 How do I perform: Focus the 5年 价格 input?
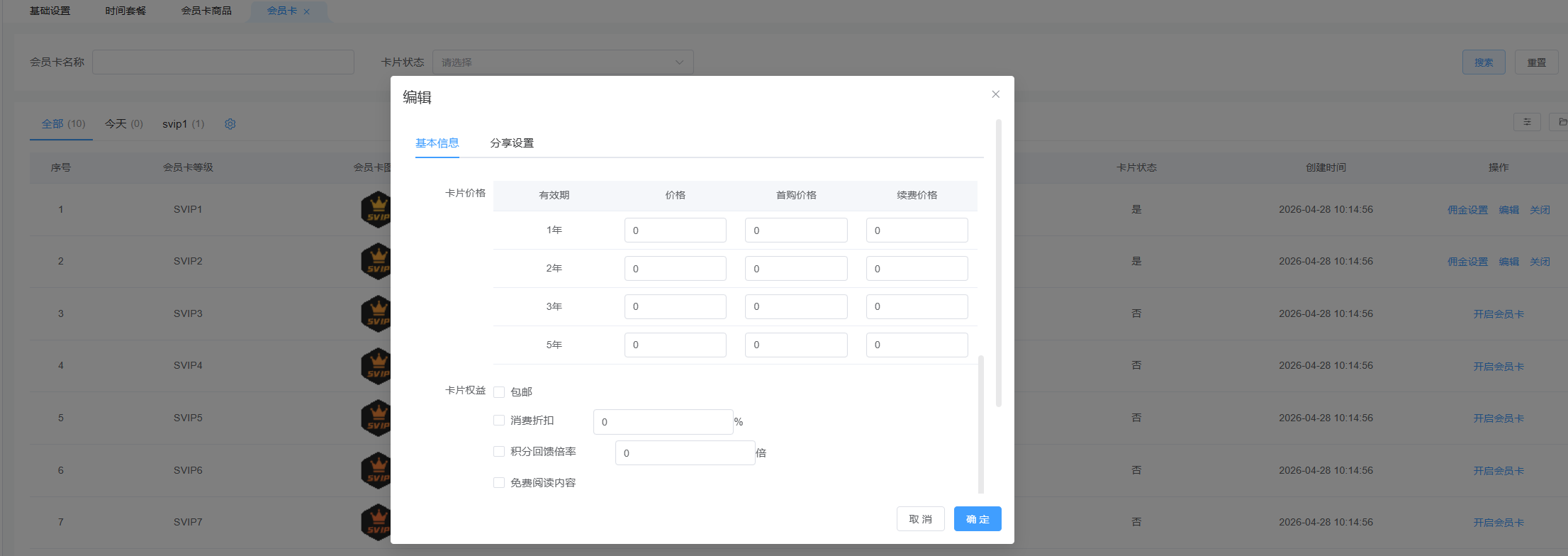676,345
